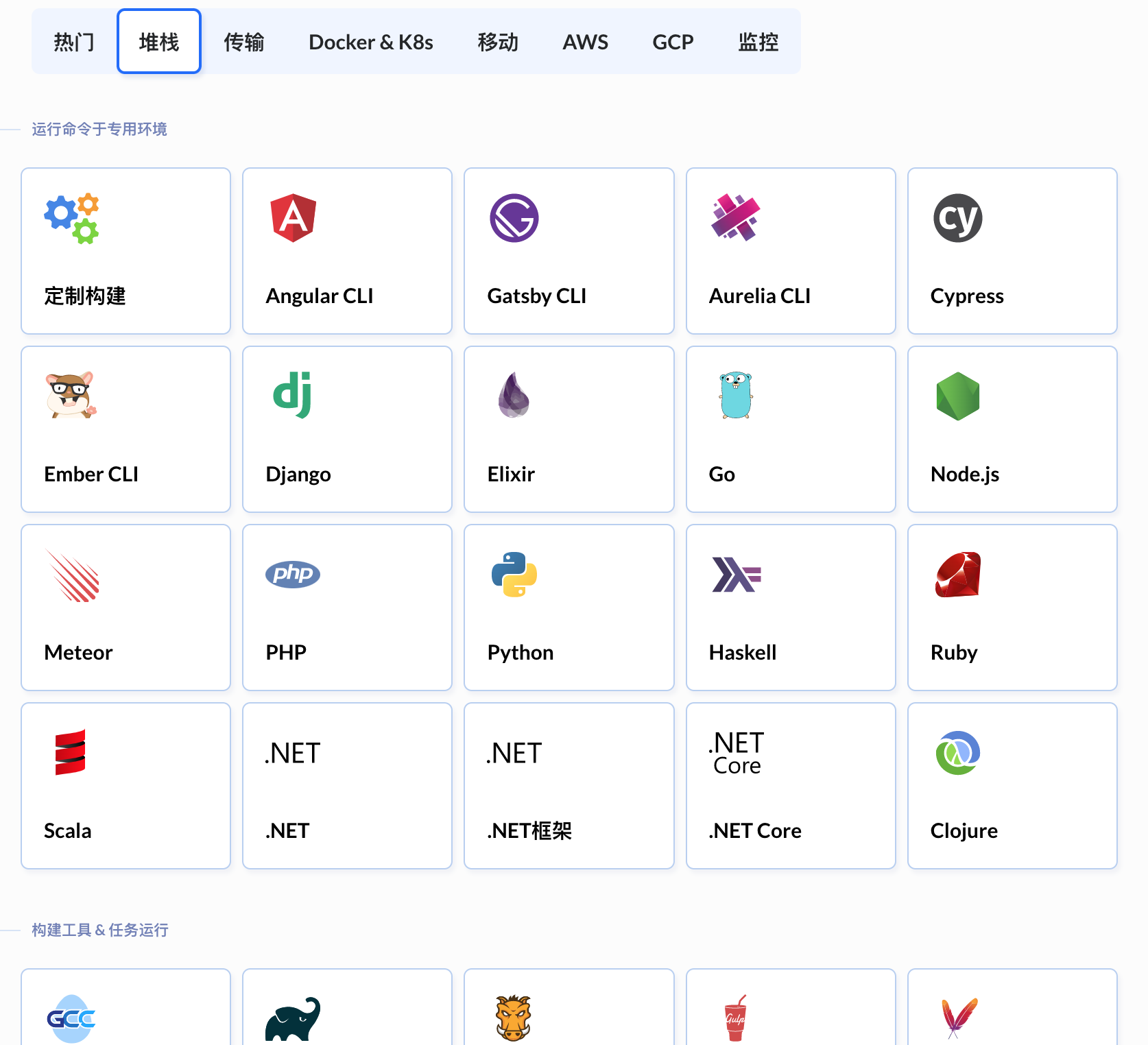
Task: Click the 构建工具 & 任务运行 section heading
Action: tap(100, 930)
